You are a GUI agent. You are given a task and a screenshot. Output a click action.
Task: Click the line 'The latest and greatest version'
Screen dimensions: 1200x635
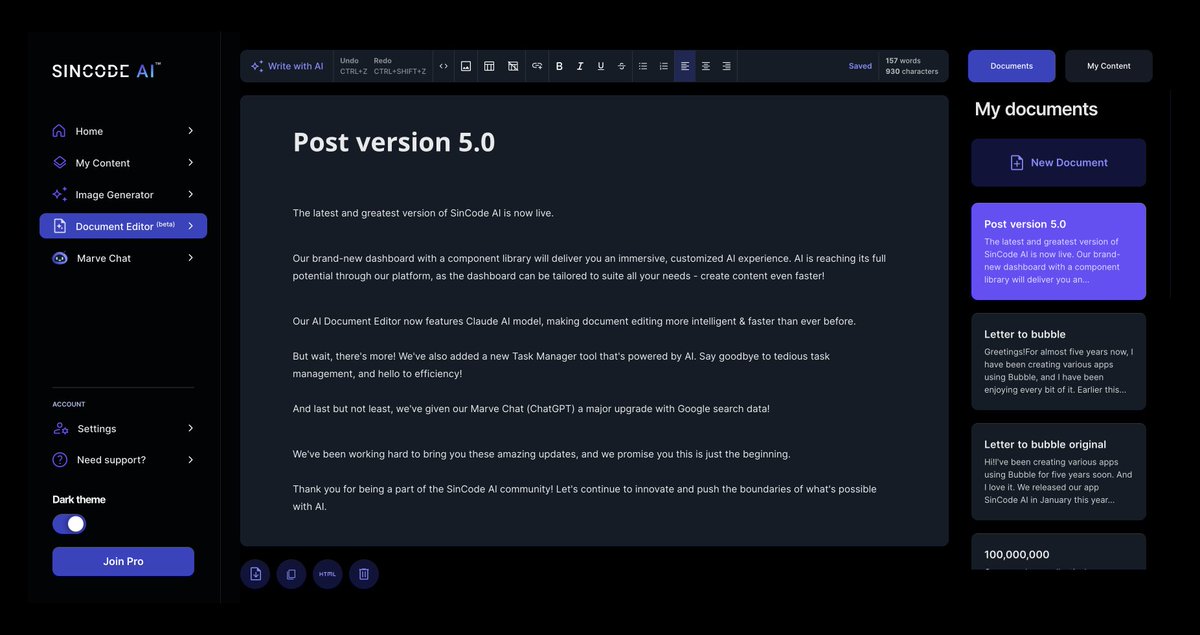click(423, 212)
